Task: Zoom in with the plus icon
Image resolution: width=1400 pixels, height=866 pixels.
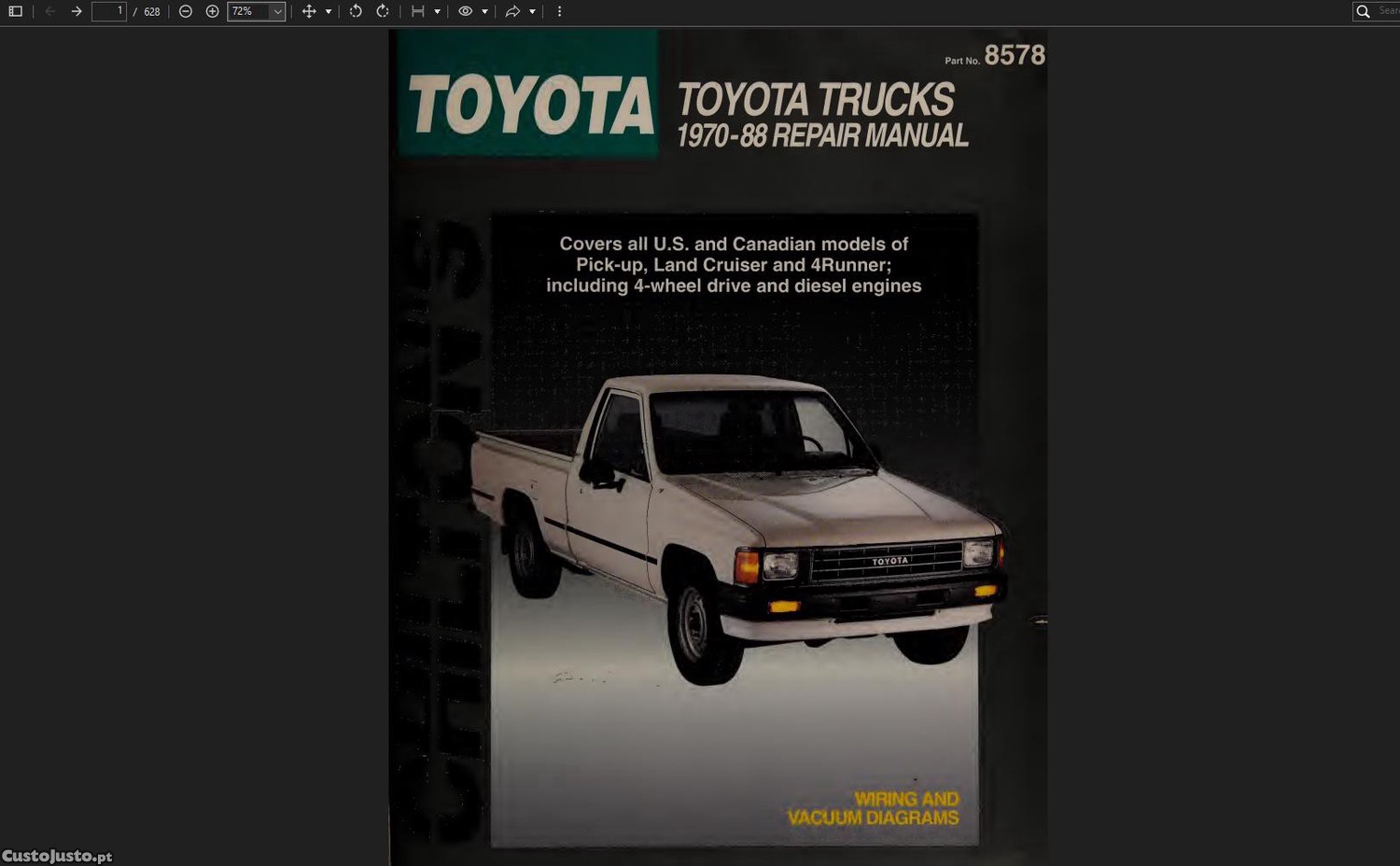Action: pos(212,11)
